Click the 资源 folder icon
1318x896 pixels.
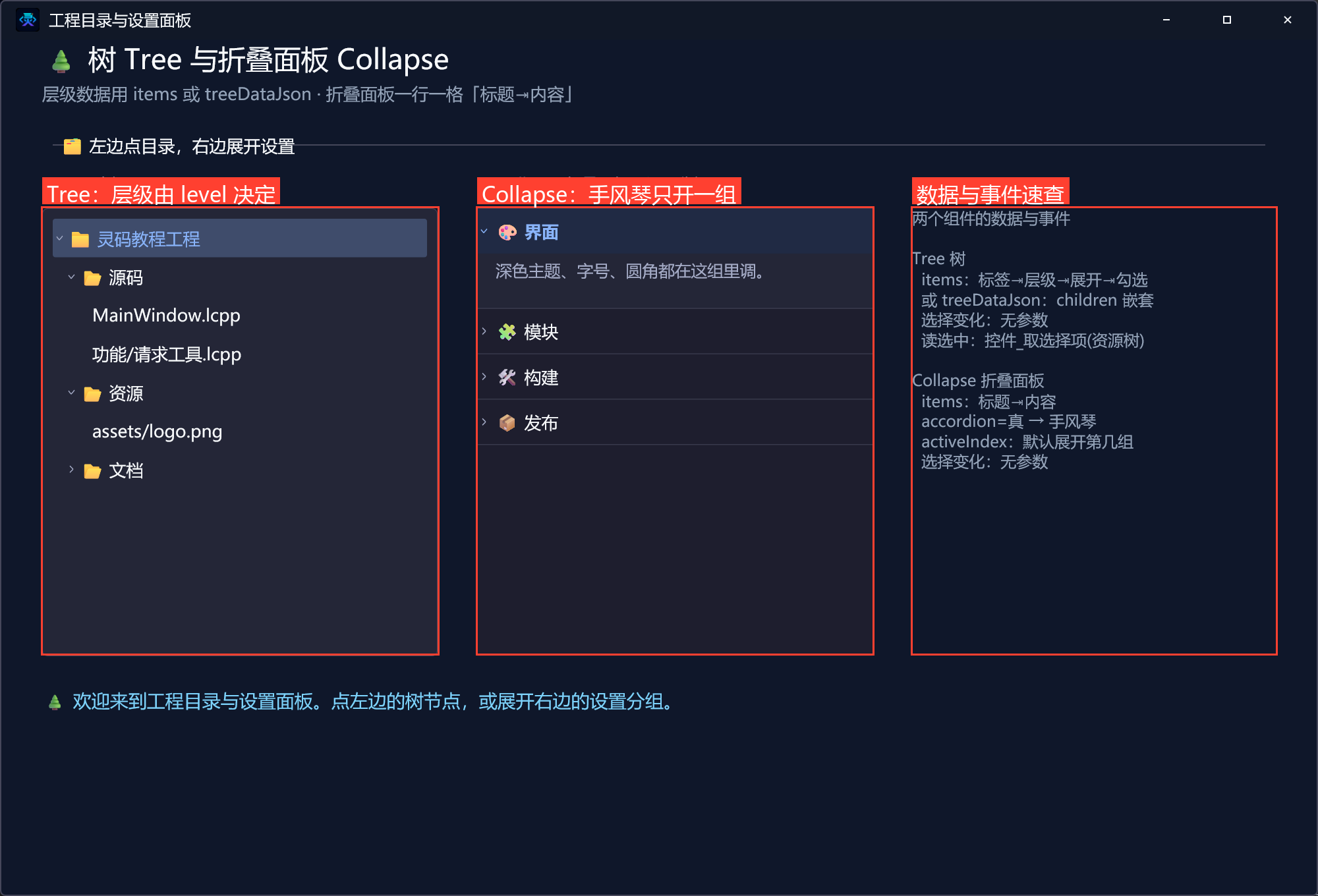click(93, 394)
